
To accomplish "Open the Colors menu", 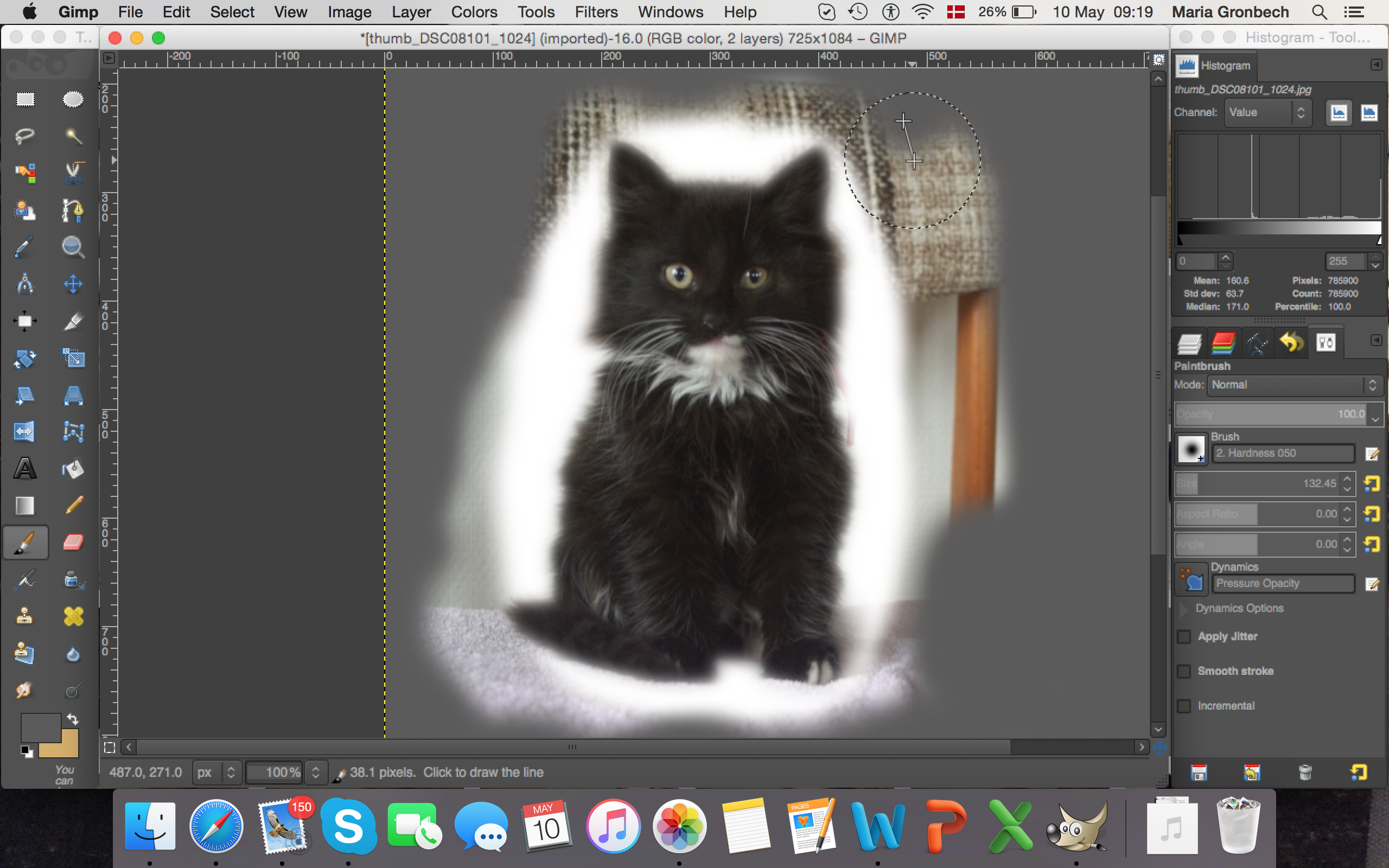I will [474, 12].
